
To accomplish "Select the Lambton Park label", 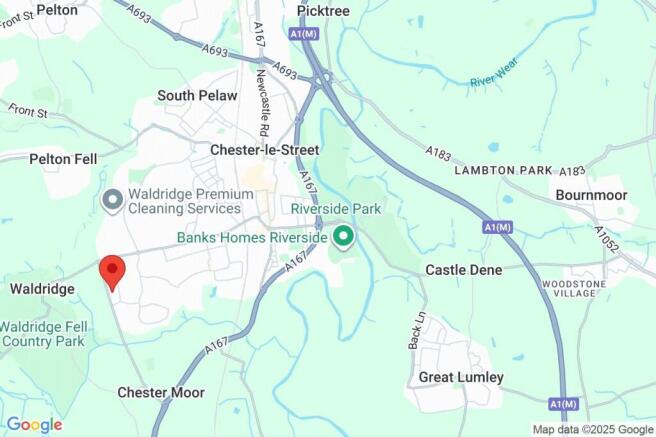I will (x=503, y=170).
